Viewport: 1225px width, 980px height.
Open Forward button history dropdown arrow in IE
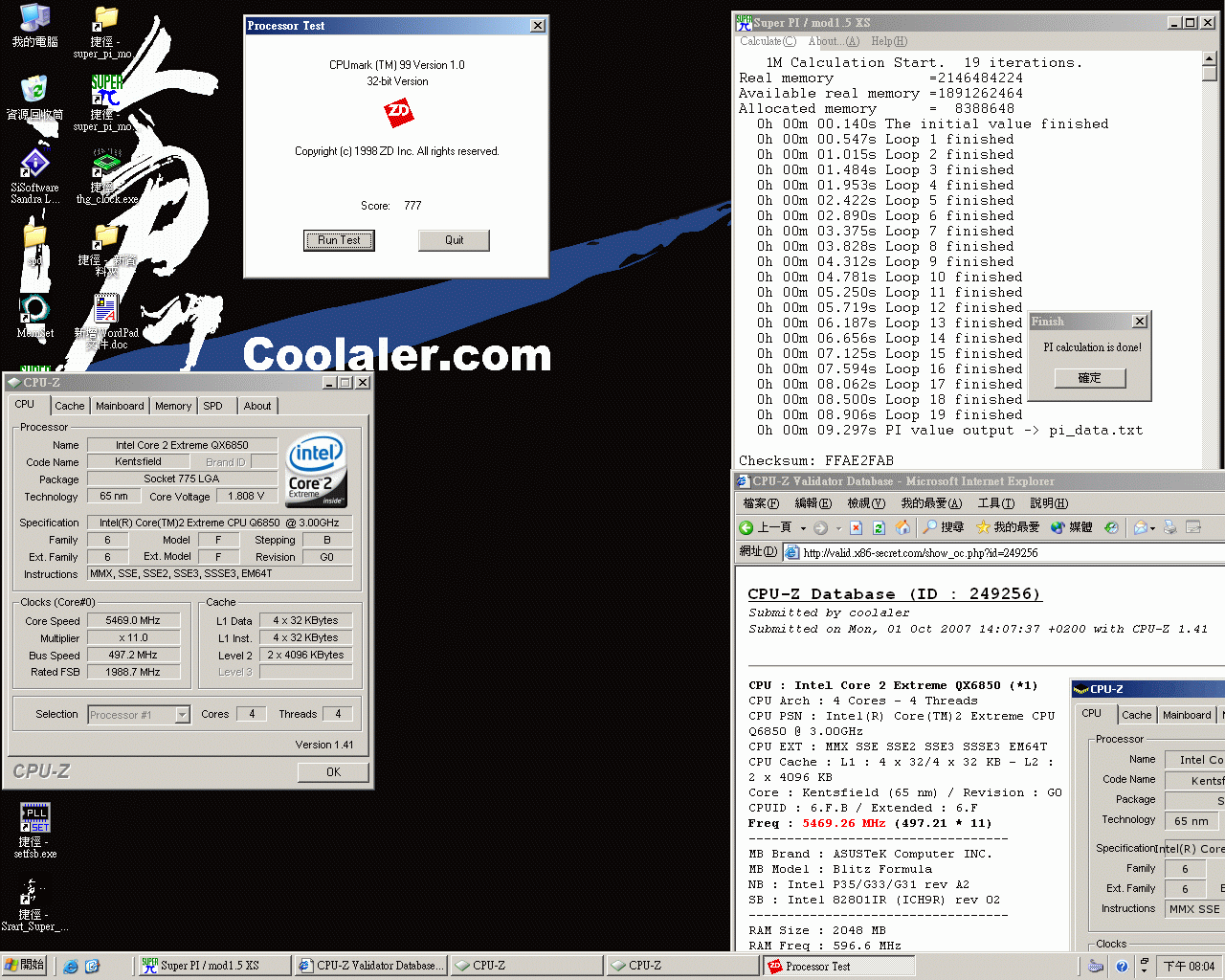coord(838,528)
